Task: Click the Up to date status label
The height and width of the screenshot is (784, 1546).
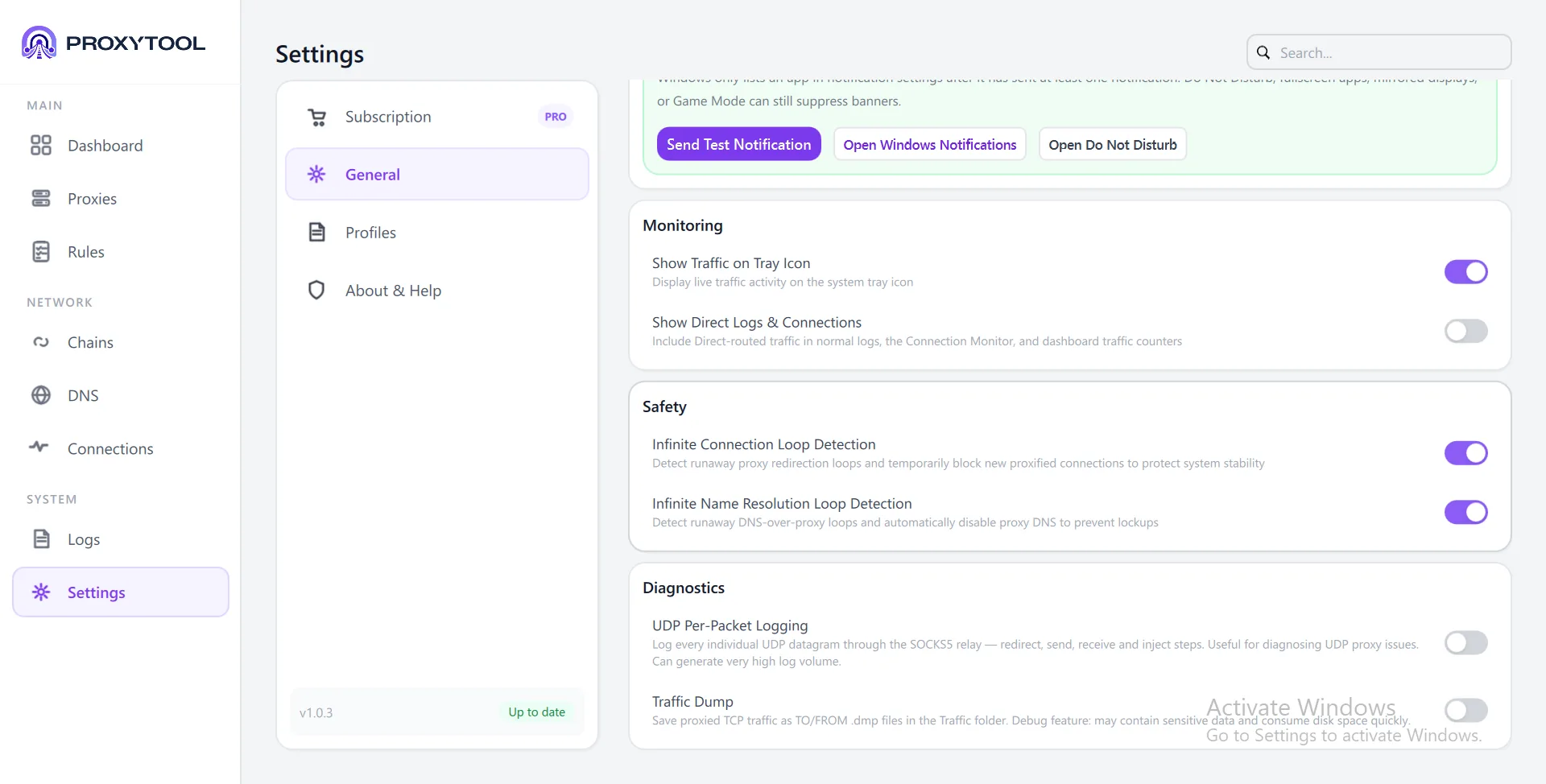Action: 536,712
